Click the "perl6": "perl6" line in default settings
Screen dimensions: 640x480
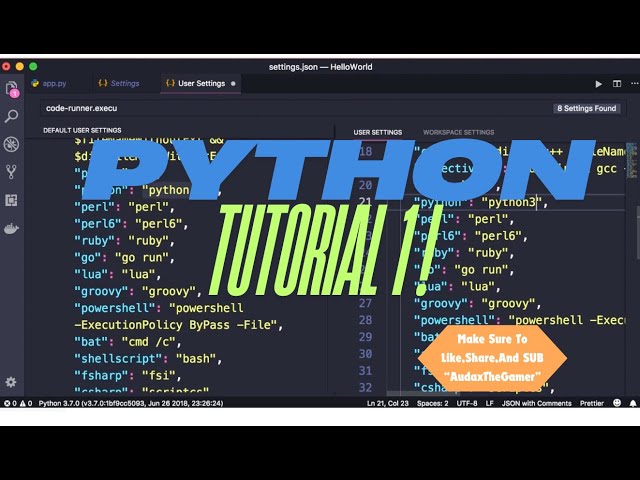131,224
